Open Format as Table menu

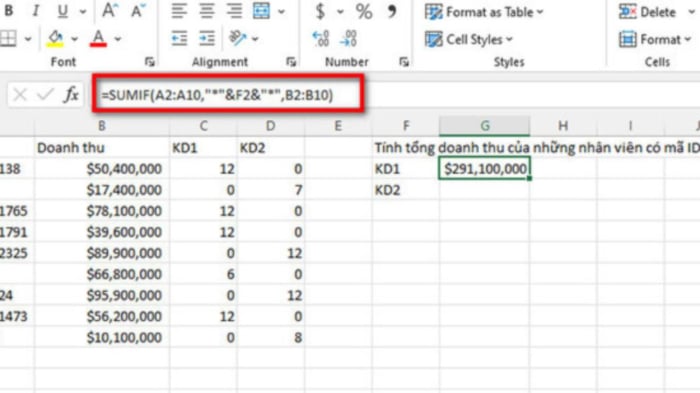pos(484,12)
